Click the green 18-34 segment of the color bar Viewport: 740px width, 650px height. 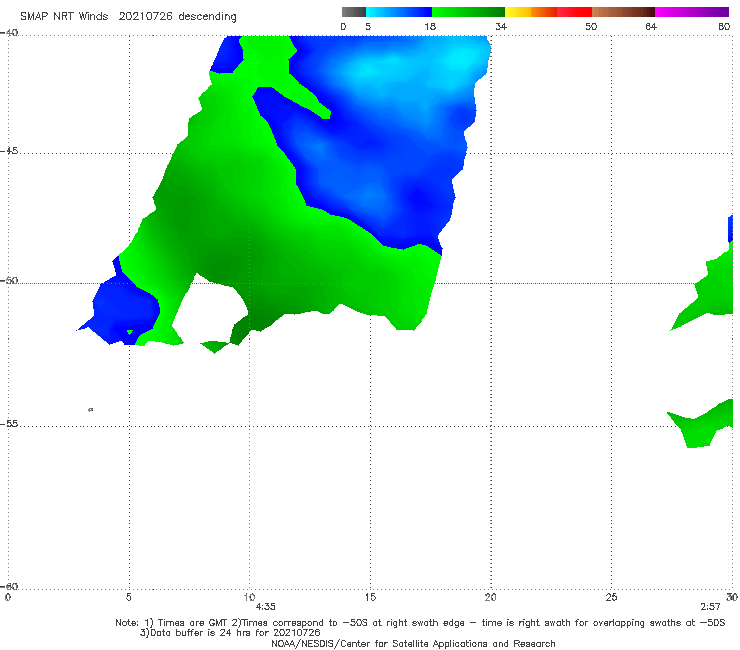point(468,12)
